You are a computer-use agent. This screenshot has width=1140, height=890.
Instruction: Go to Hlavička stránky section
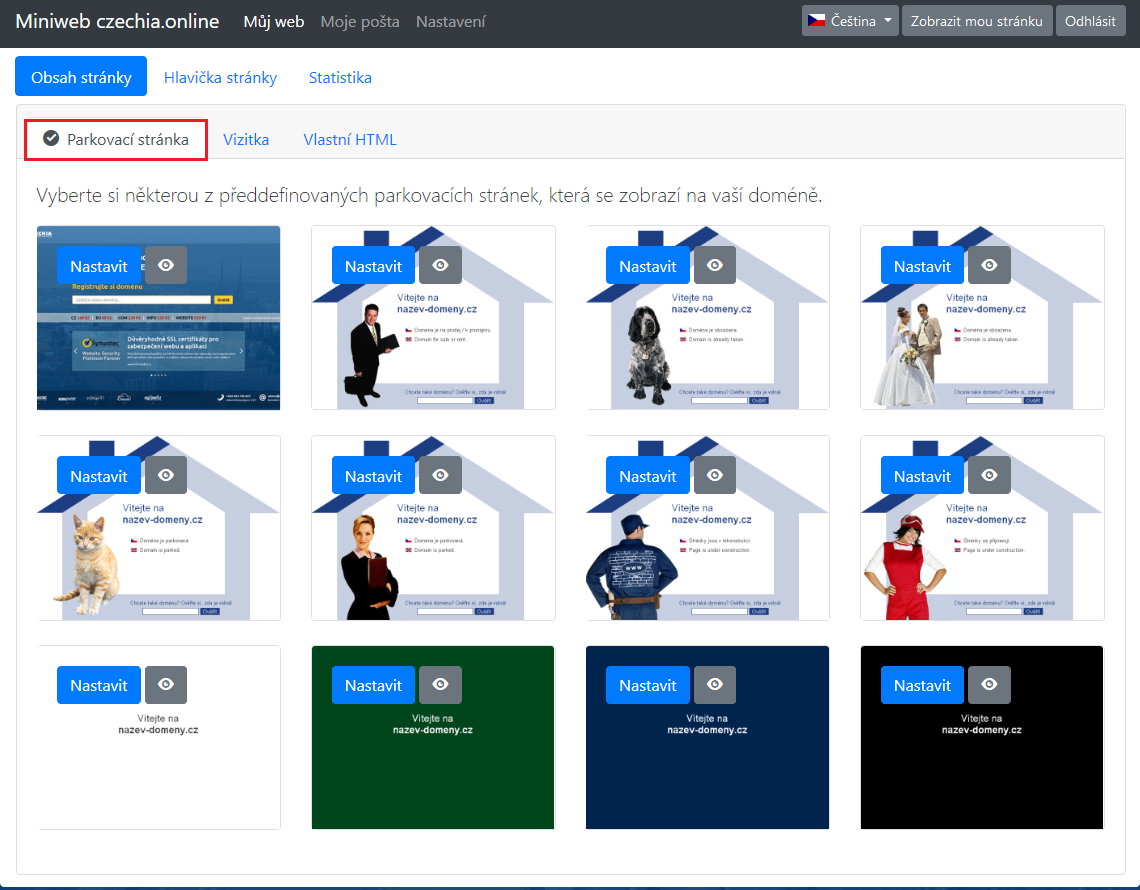[x=220, y=77]
